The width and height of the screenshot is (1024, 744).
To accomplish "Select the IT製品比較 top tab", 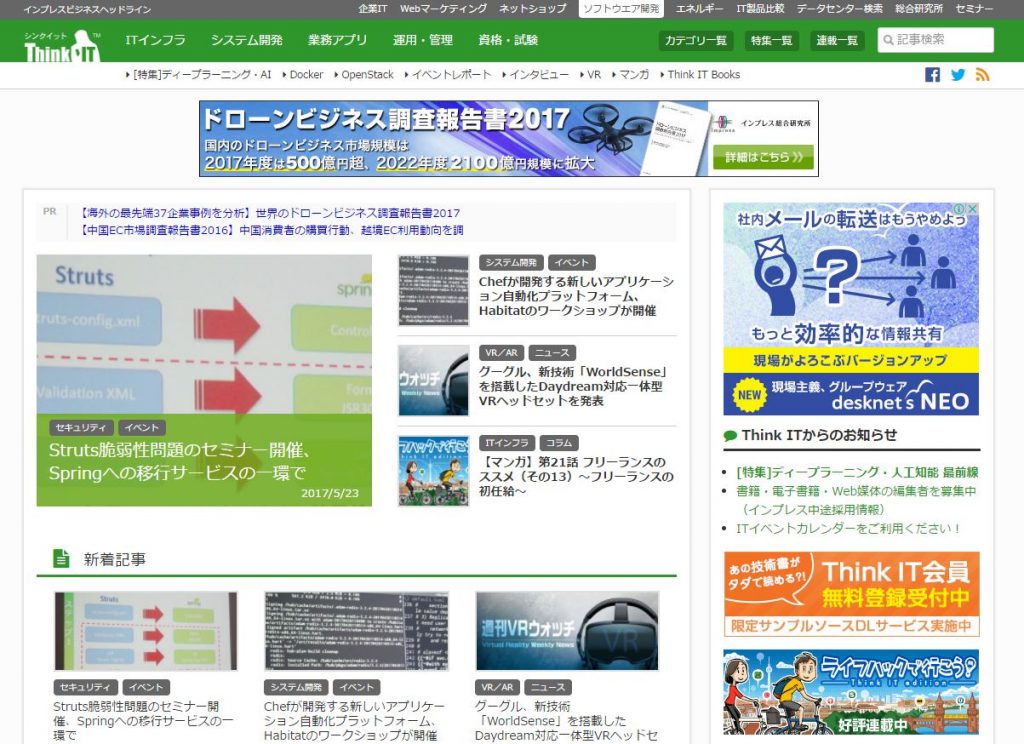I will click(x=760, y=9).
